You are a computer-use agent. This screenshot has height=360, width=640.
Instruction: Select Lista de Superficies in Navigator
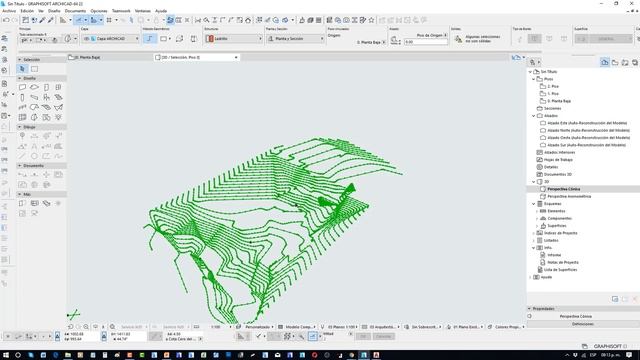[560, 270]
